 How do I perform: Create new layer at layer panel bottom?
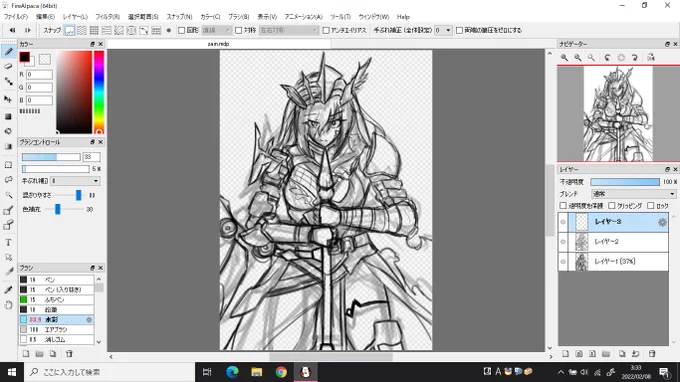[x=565, y=354]
